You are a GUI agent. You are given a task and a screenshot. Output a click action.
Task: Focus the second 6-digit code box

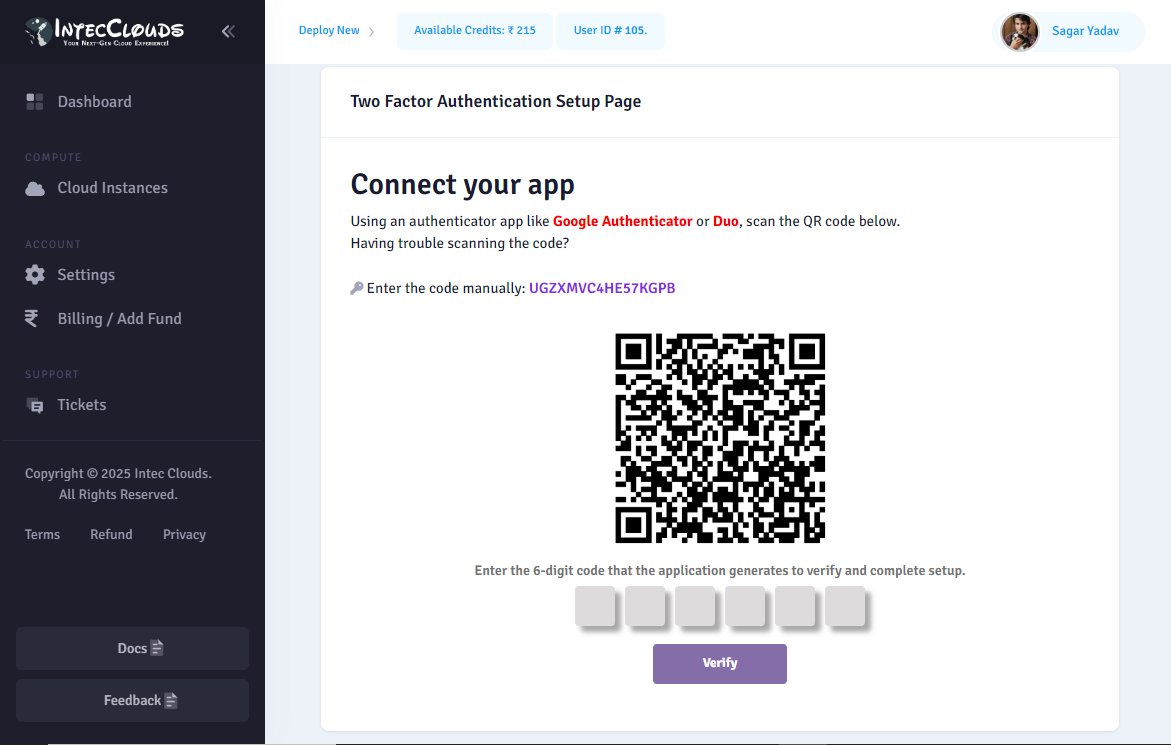645,605
